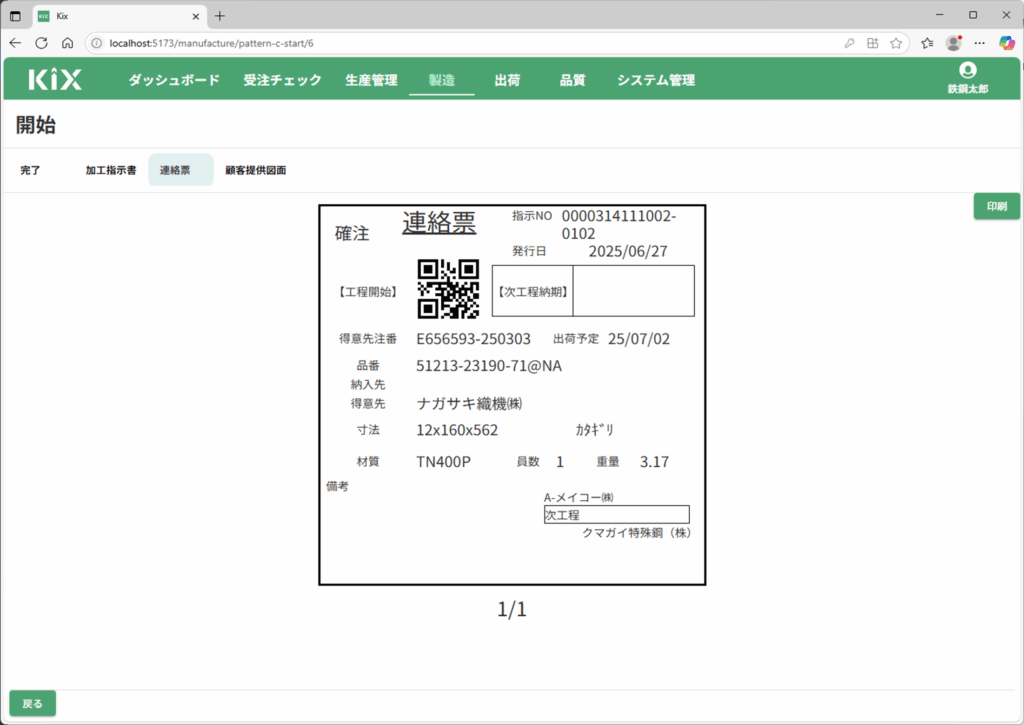Open 生産管理 menu
Viewport: 1024px width, 725px height.
point(372,80)
